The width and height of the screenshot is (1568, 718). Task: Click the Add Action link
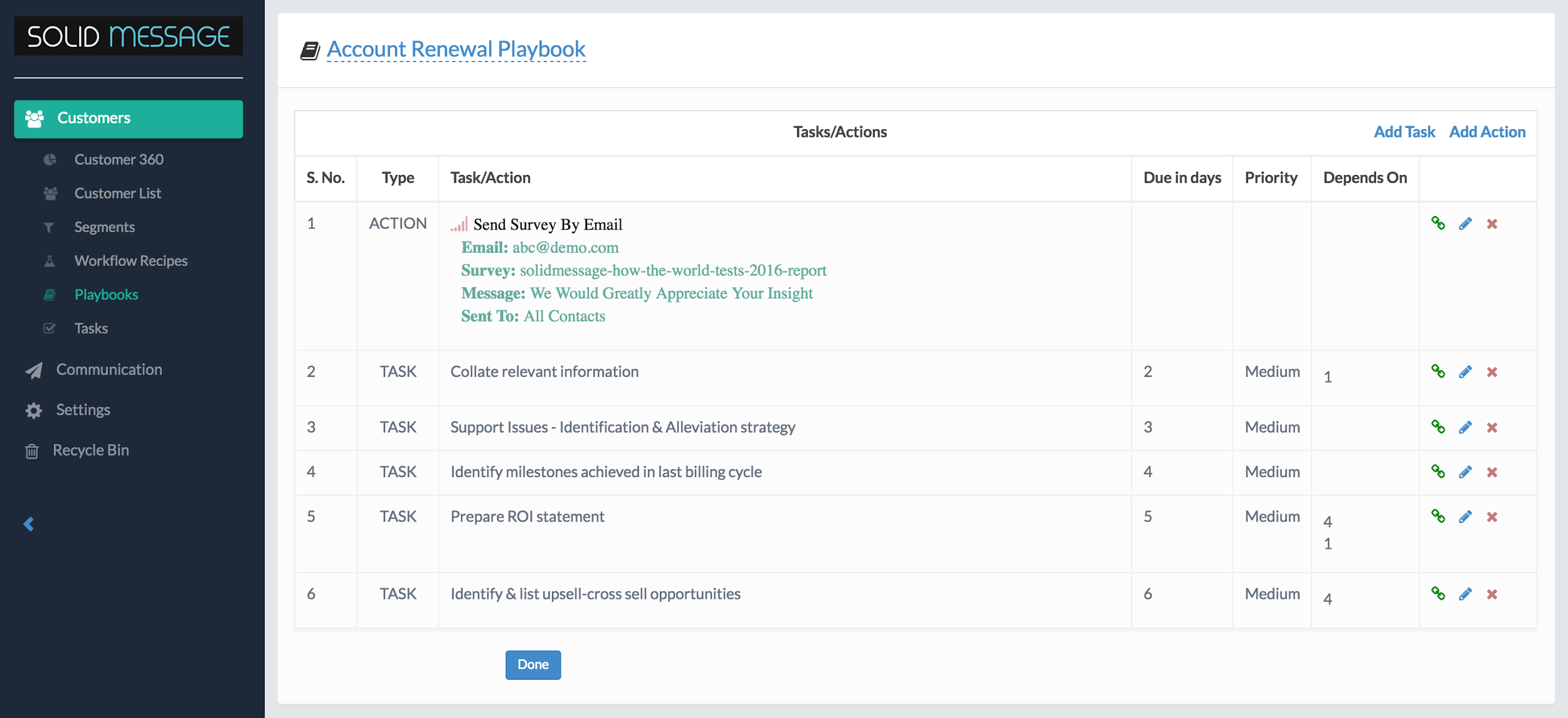[x=1487, y=132]
